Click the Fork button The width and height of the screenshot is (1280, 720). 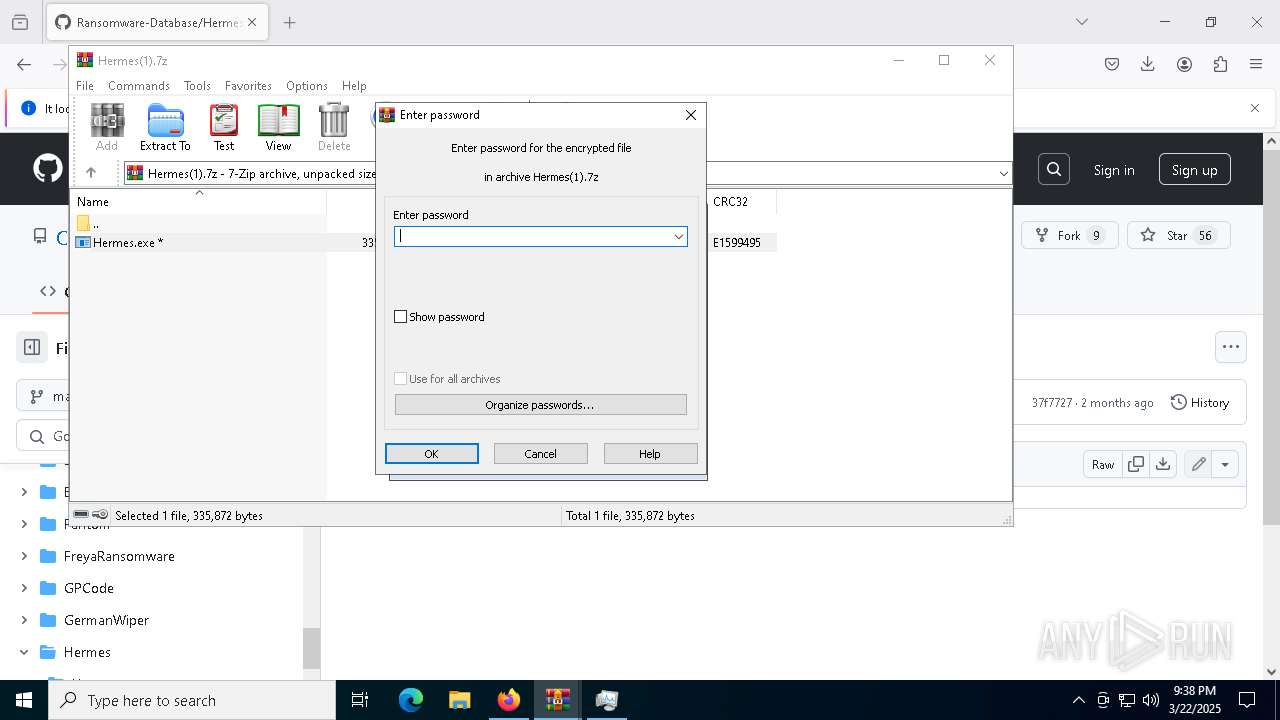1070,236
